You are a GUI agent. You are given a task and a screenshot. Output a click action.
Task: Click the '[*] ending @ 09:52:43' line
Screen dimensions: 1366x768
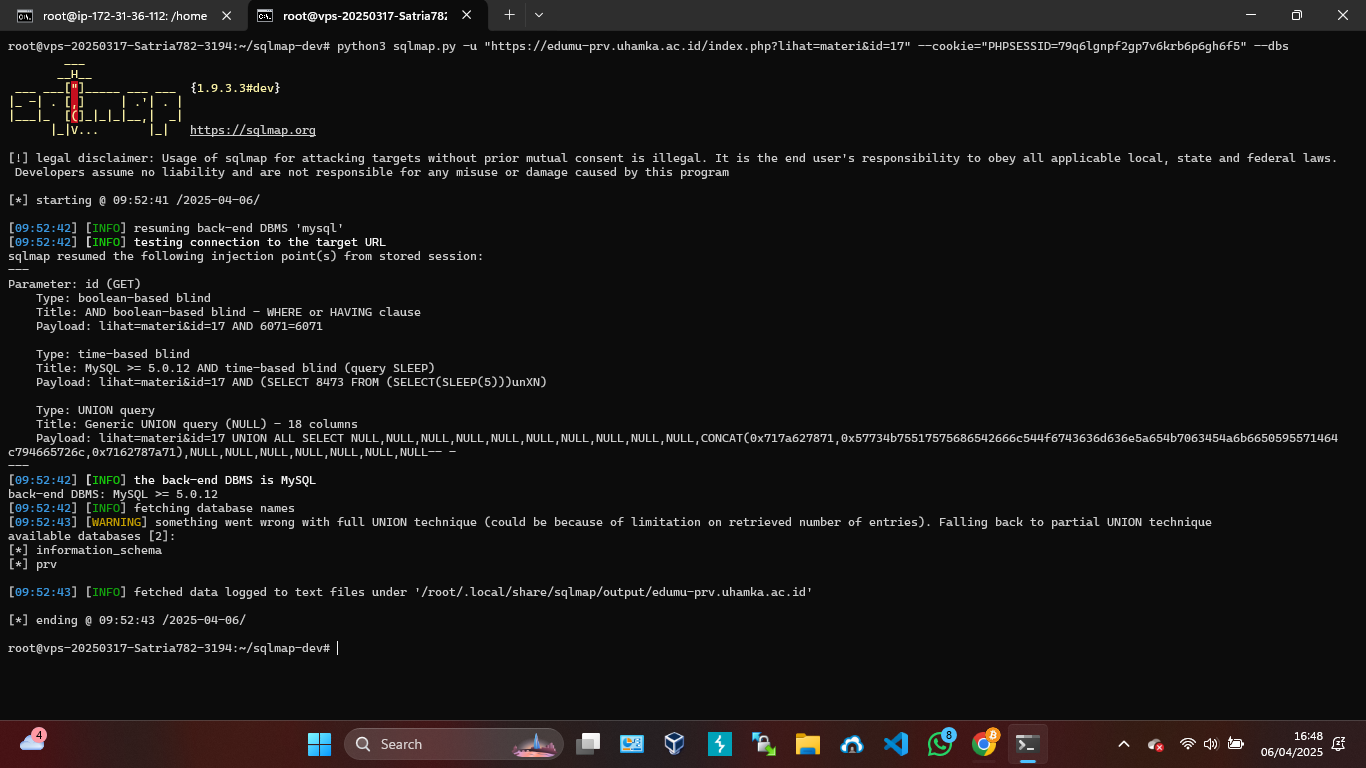tap(127, 620)
